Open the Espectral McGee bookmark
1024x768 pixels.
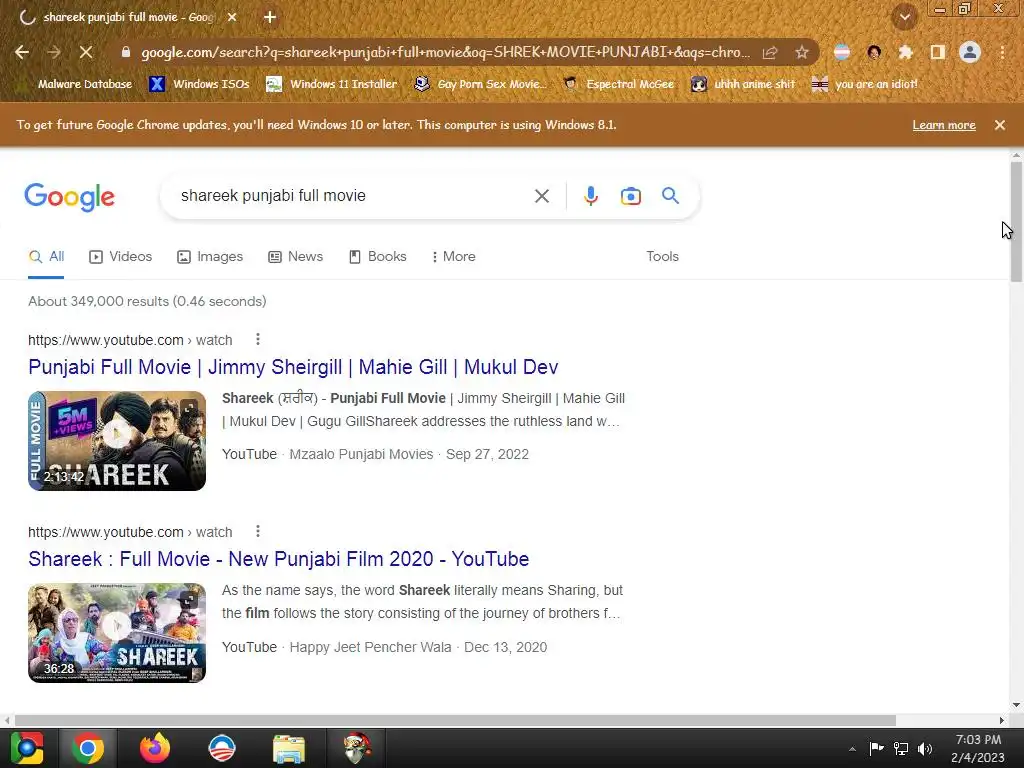point(618,84)
